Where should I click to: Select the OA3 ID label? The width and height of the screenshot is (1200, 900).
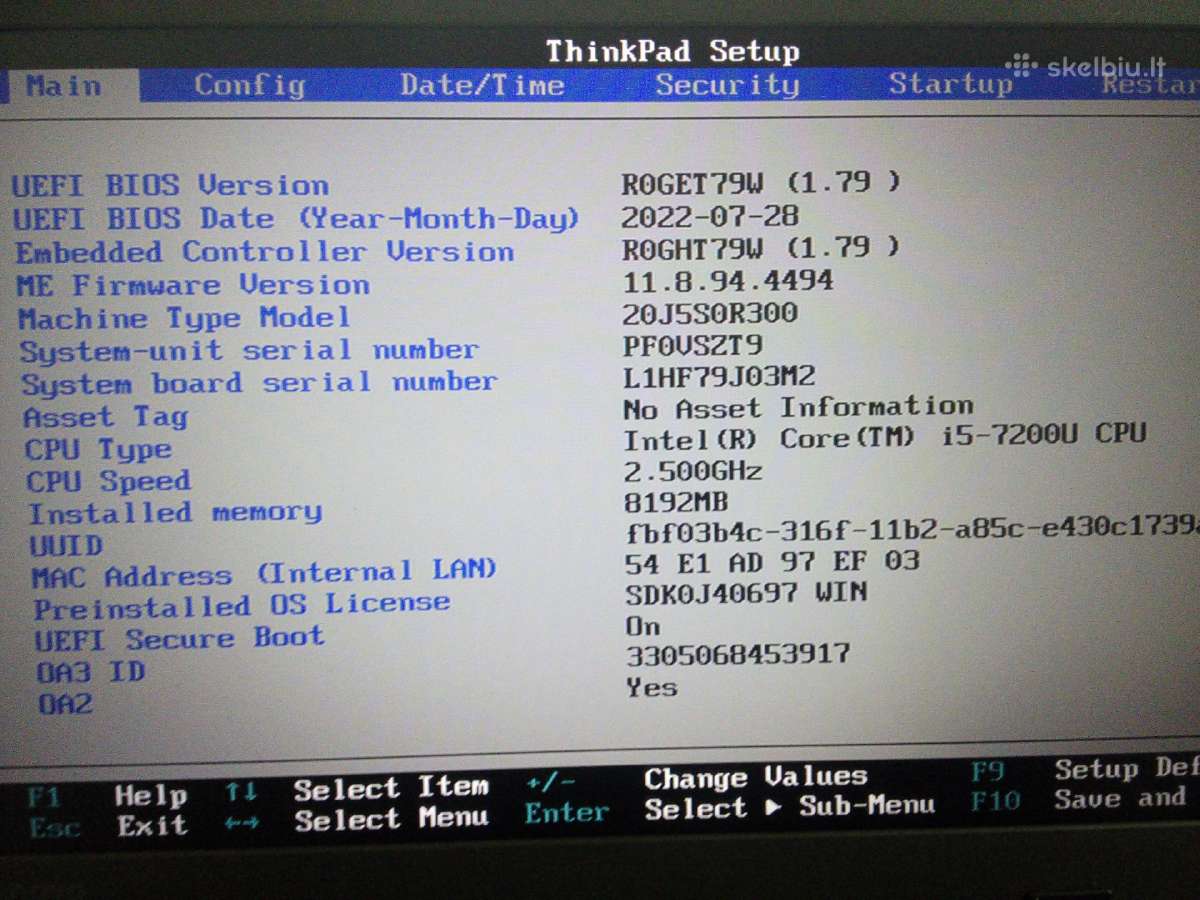pyautogui.click(x=91, y=672)
